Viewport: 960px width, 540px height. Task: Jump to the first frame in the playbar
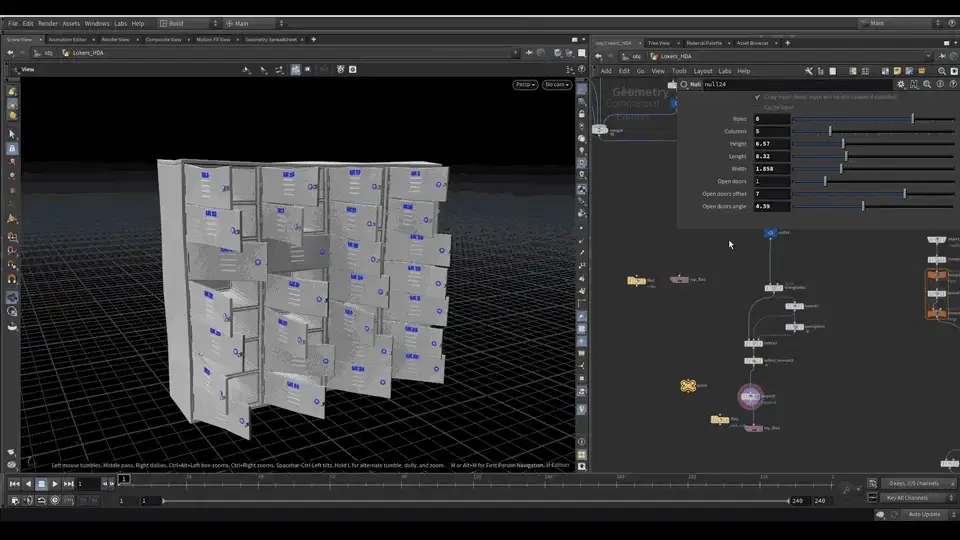coord(14,484)
